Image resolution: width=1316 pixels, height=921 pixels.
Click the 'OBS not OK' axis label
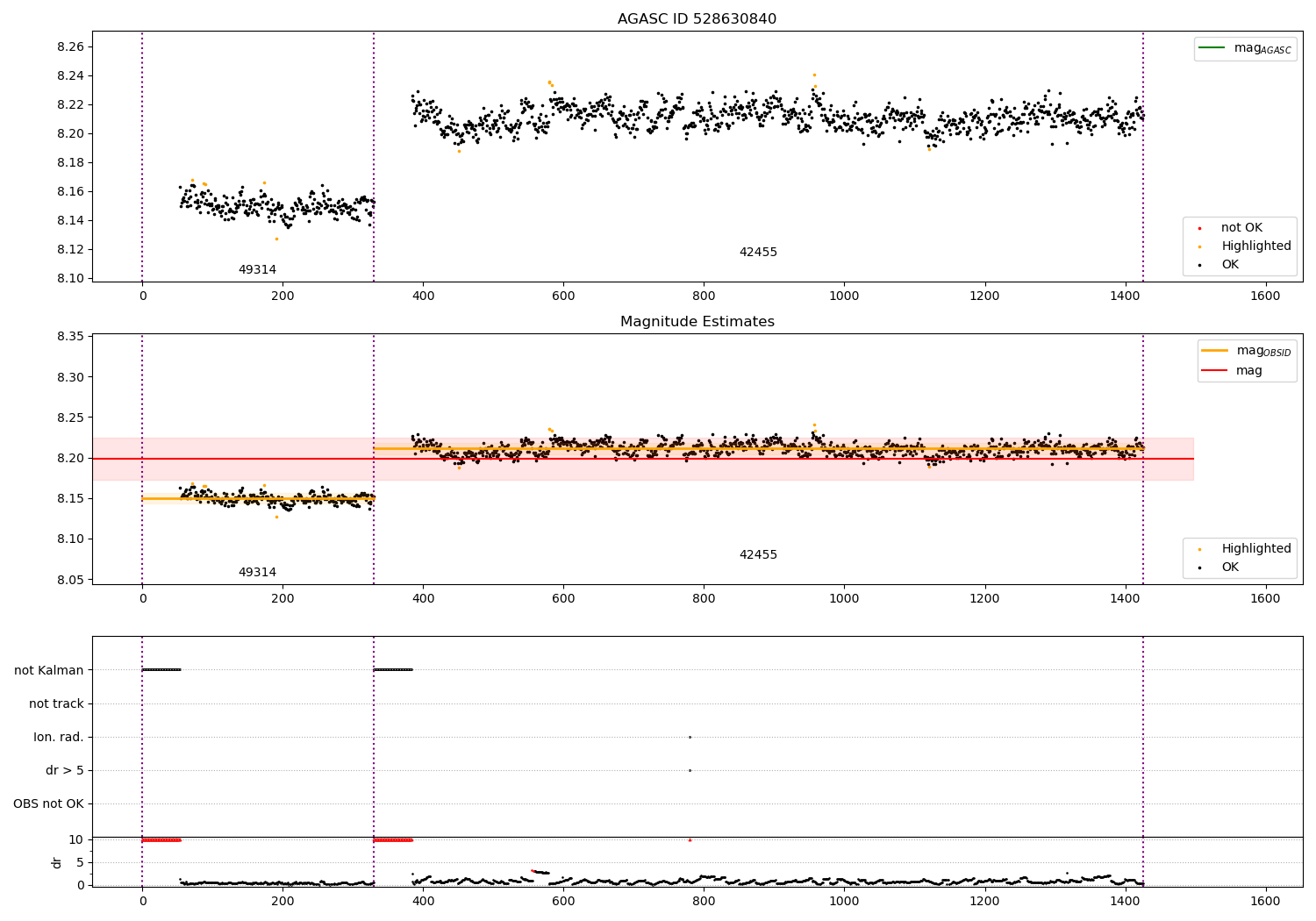tap(49, 804)
